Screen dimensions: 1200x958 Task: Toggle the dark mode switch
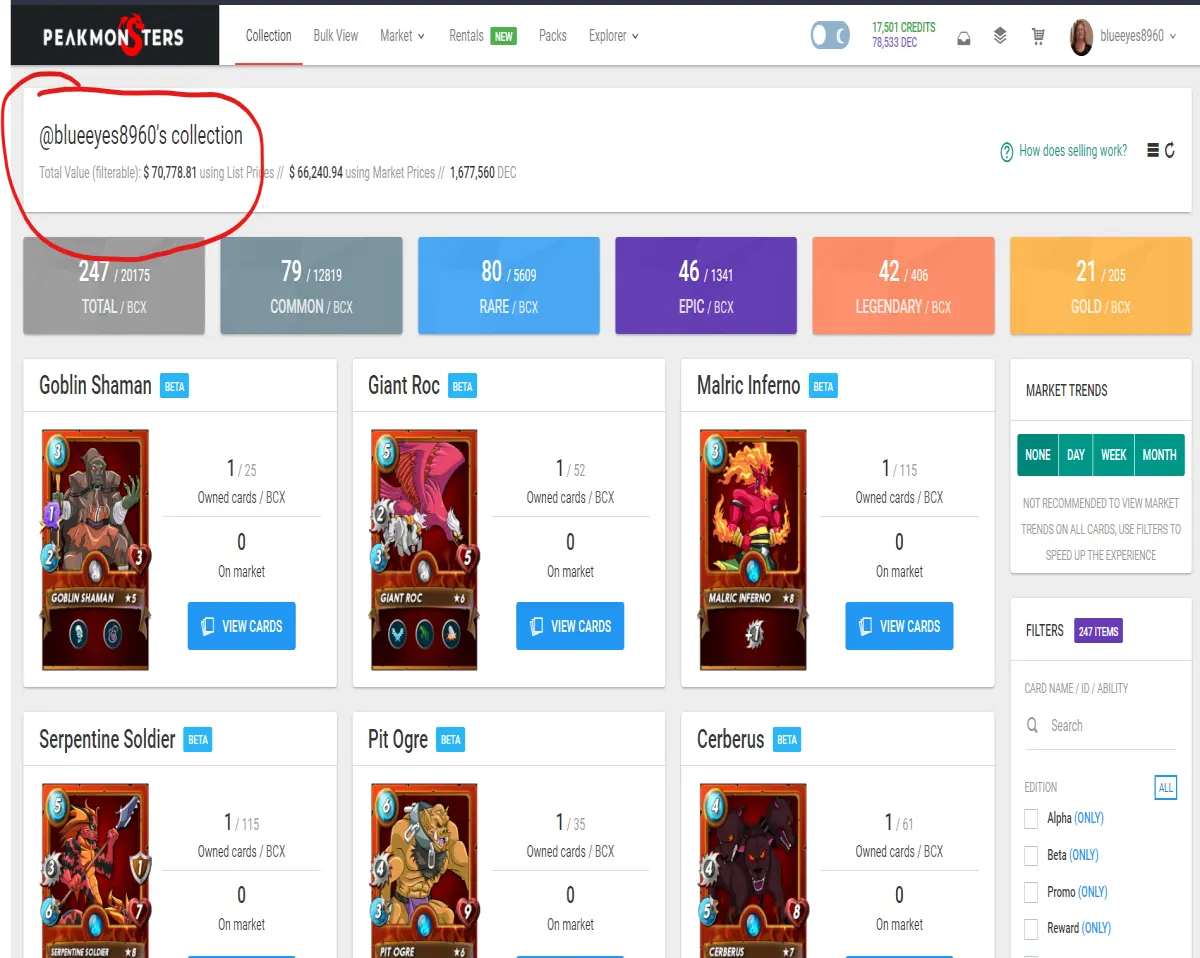coord(830,36)
